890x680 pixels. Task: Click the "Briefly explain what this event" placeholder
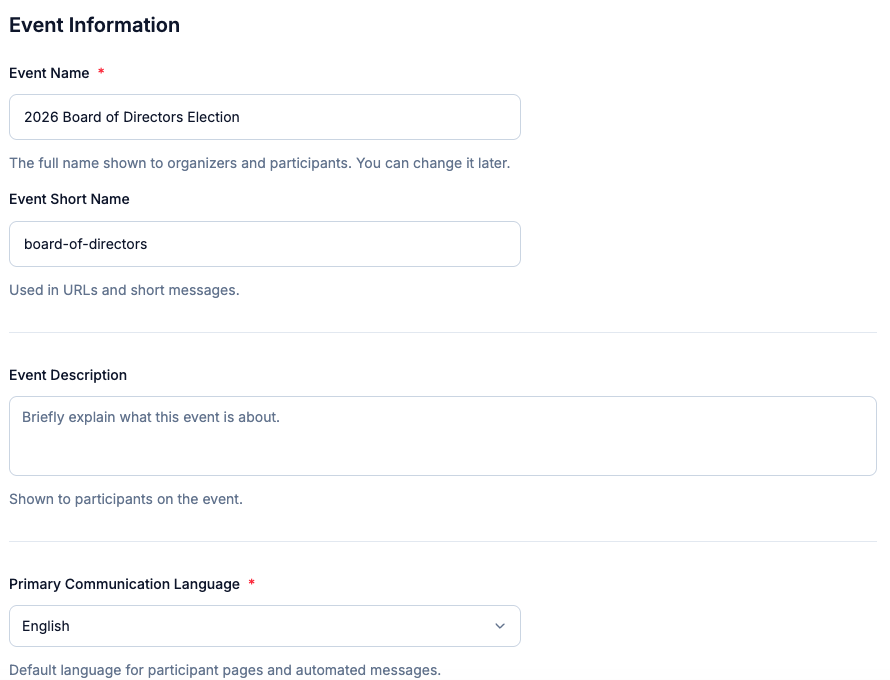click(x=150, y=417)
